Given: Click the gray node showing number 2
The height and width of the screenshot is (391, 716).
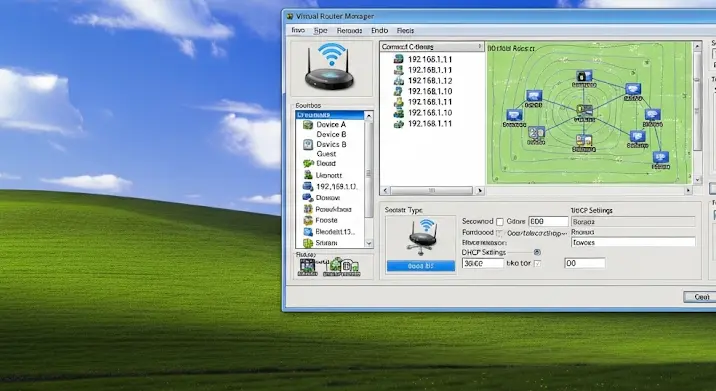Looking at the screenshot, I should coord(536,133).
